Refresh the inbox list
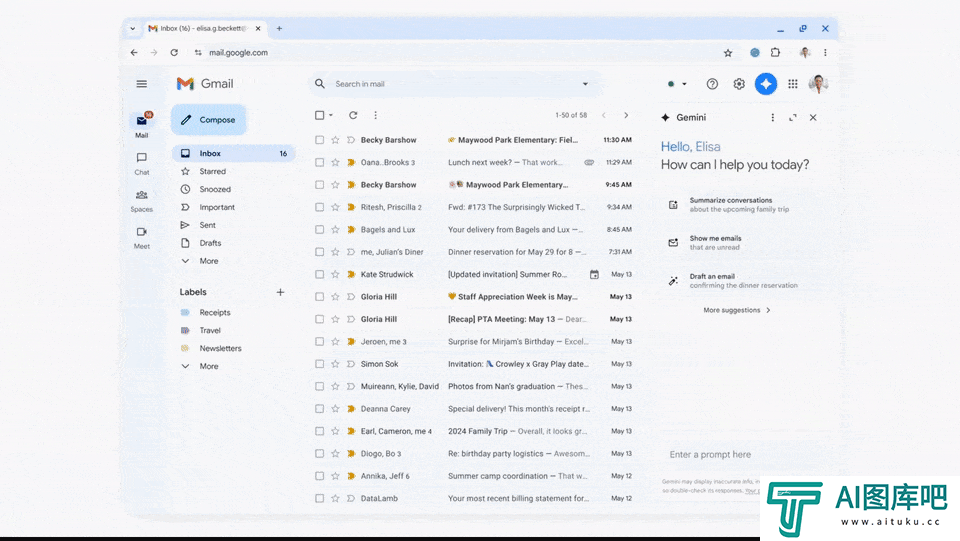Image resolution: width=960 pixels, height=541 pixels. click(353, 115)
